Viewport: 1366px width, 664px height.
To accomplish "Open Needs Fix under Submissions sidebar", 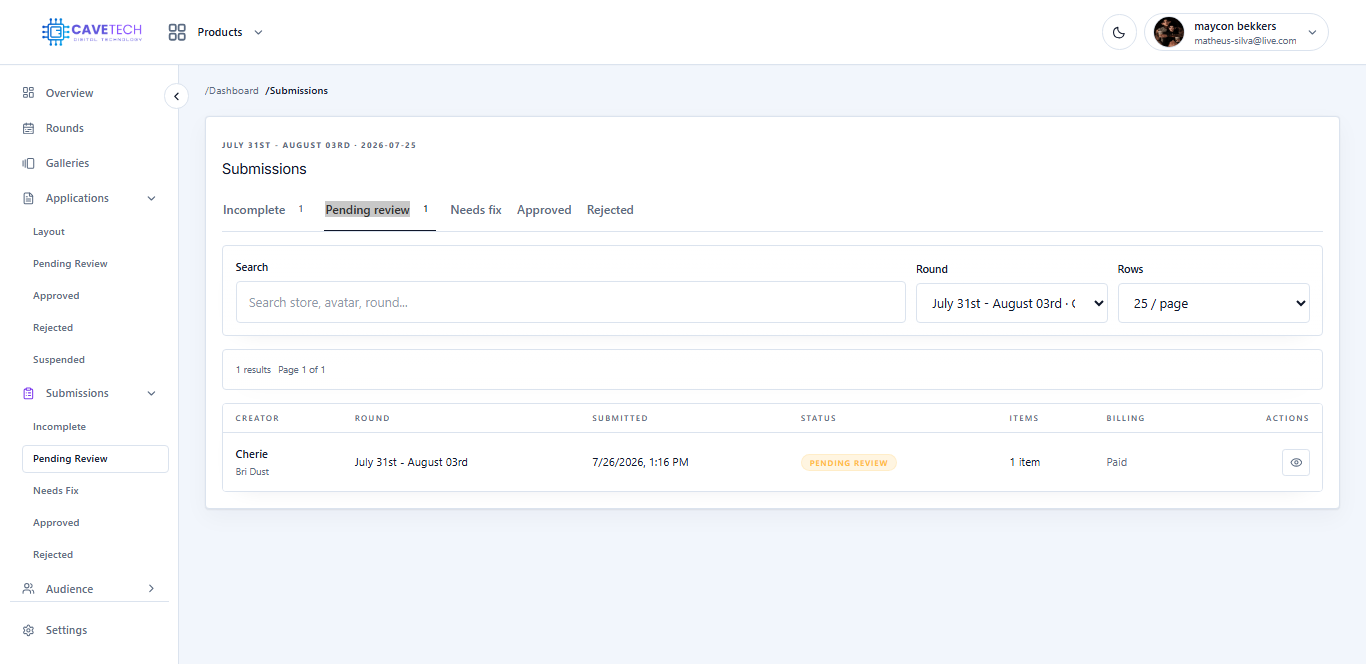I will pyautogui.click(x=56, y=491).
